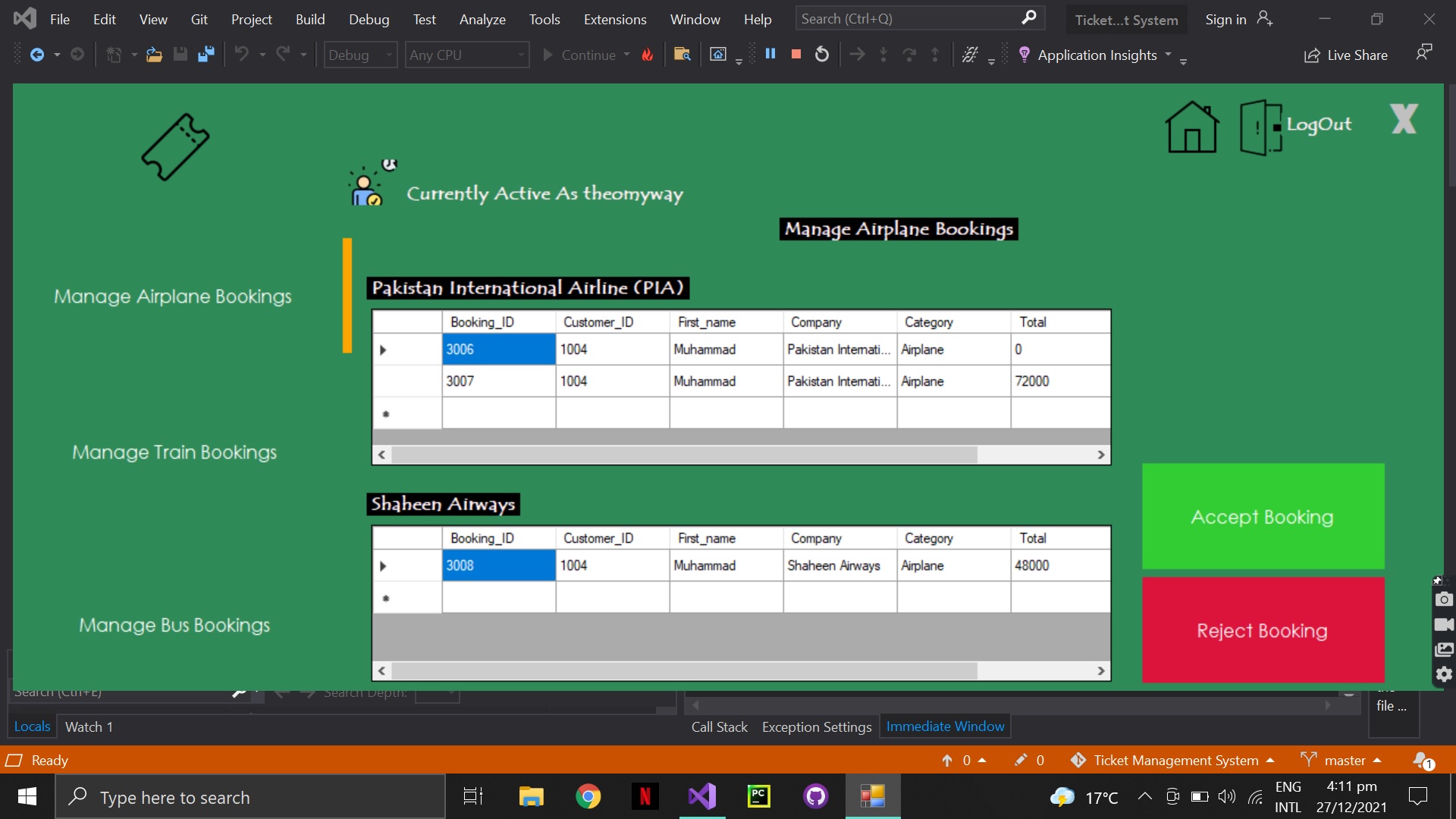
Task: Open the Debug menu
Action: click(x=369, y=19)
